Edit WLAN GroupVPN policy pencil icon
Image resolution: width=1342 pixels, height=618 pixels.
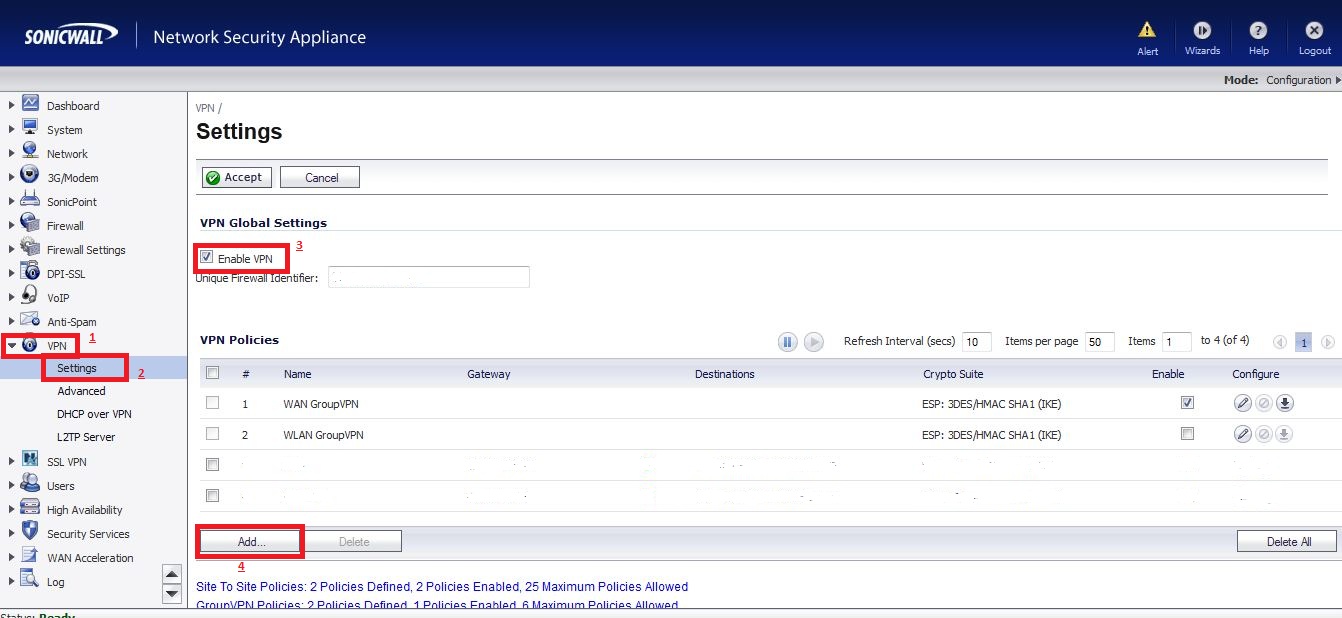[x=1243, y=434]
